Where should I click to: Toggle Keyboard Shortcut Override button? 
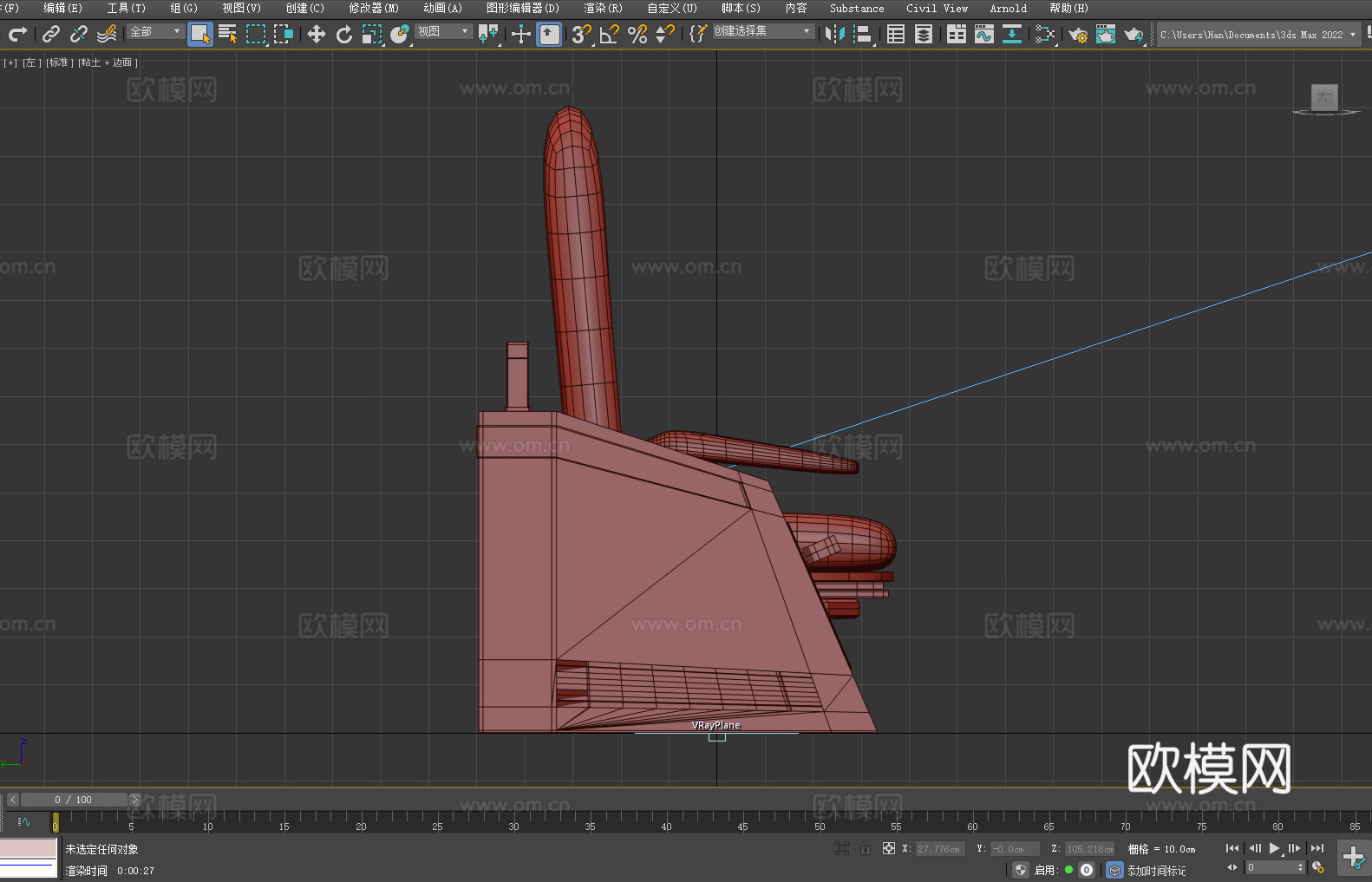click(x=549, y=34)
